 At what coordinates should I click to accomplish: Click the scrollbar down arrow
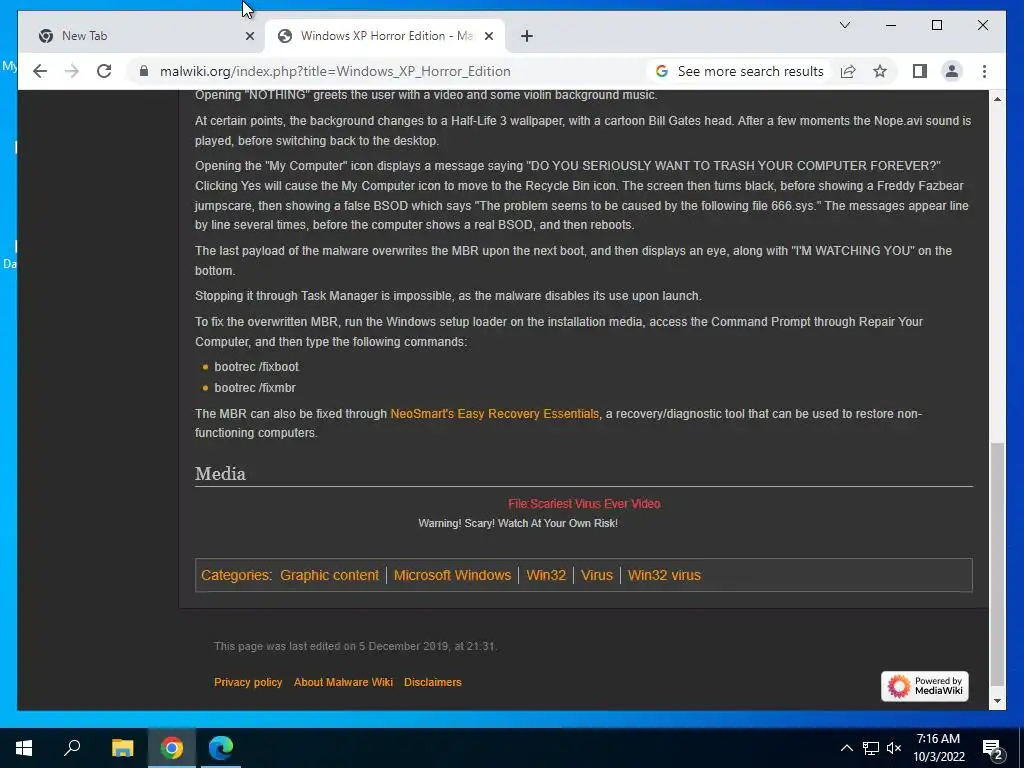(997, 701)
